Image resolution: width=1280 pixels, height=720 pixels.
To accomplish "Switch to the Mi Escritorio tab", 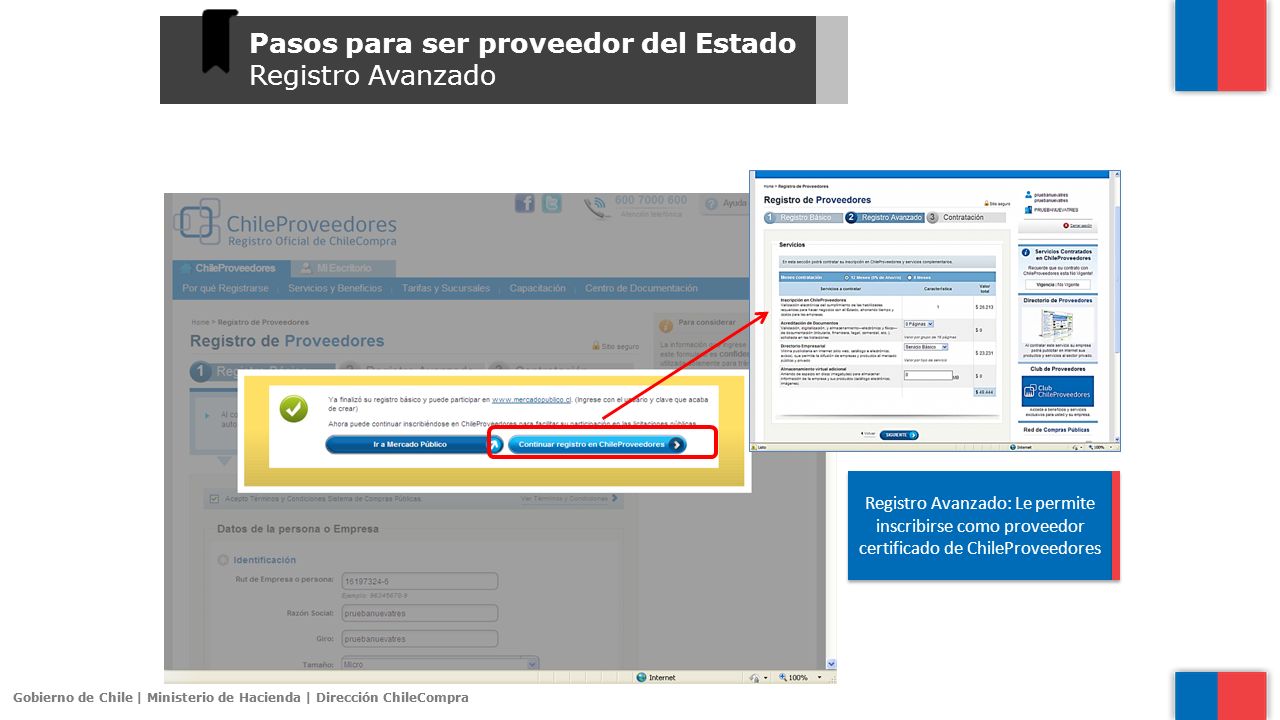I will coord(343,269).
